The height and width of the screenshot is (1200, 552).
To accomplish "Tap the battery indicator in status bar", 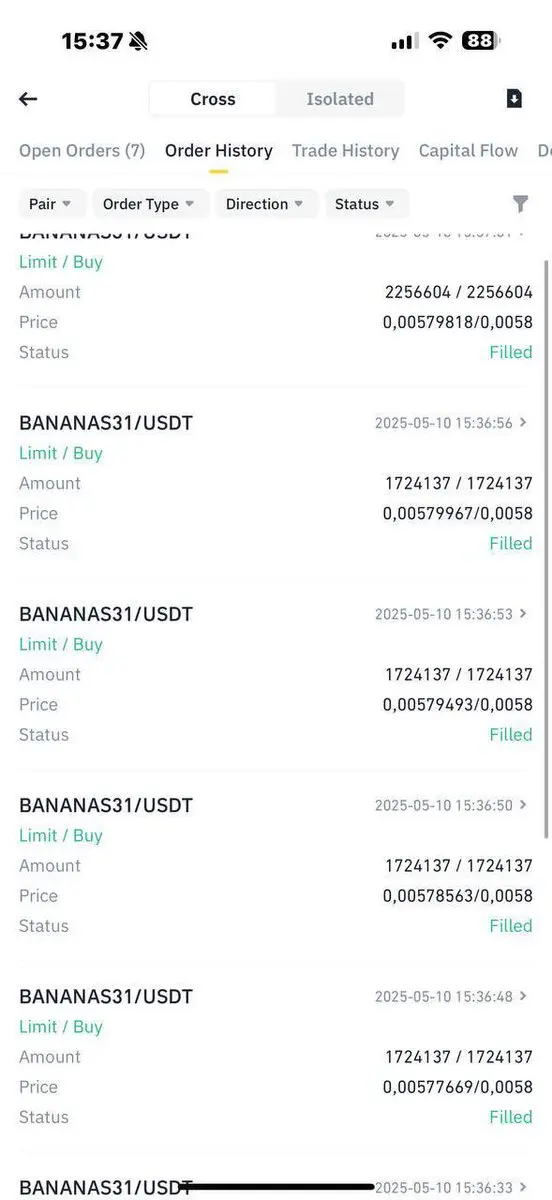I will coord(481,41).
